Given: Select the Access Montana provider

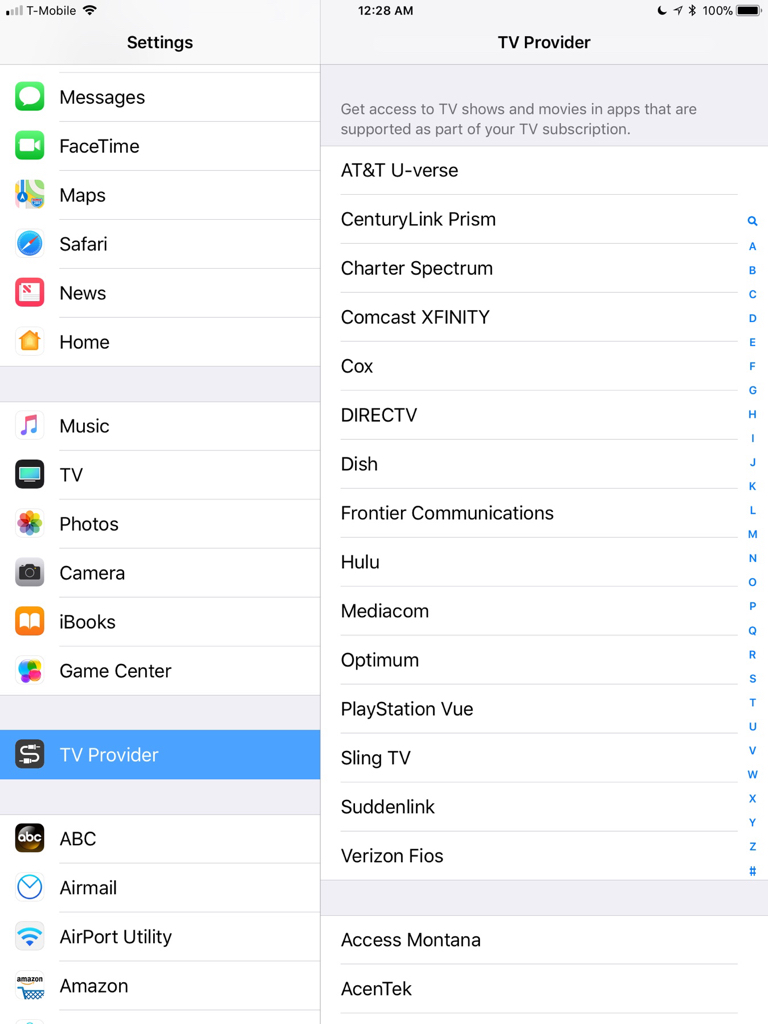Looking at the screenshot, I should coord(544,940).
